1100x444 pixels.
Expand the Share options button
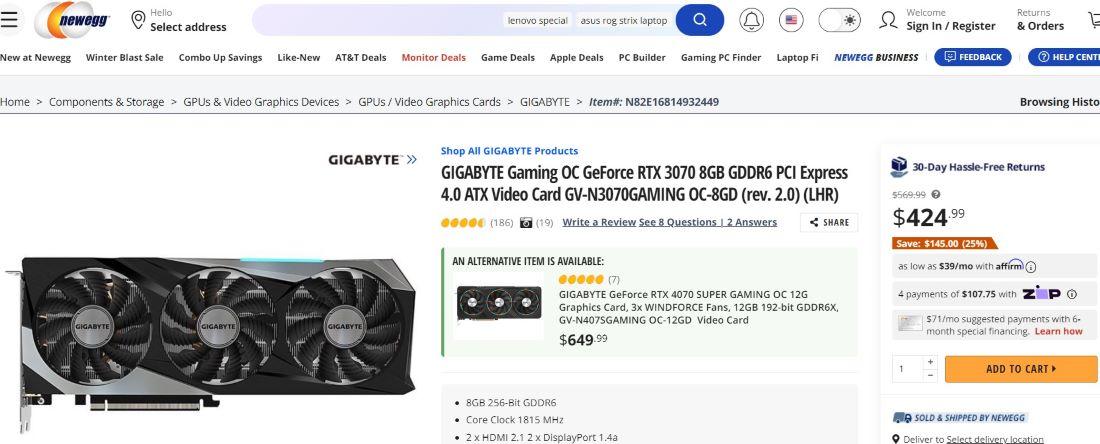pyautogui.click(x=829, y=222)
